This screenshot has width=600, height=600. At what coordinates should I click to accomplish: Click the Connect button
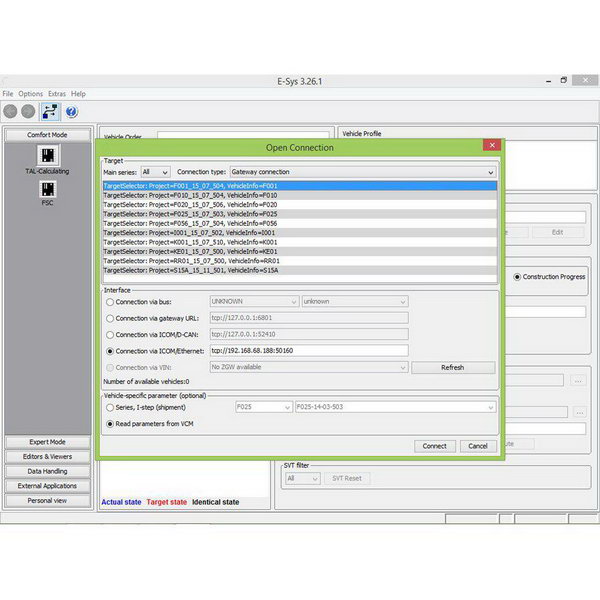[x=435, y=446]
